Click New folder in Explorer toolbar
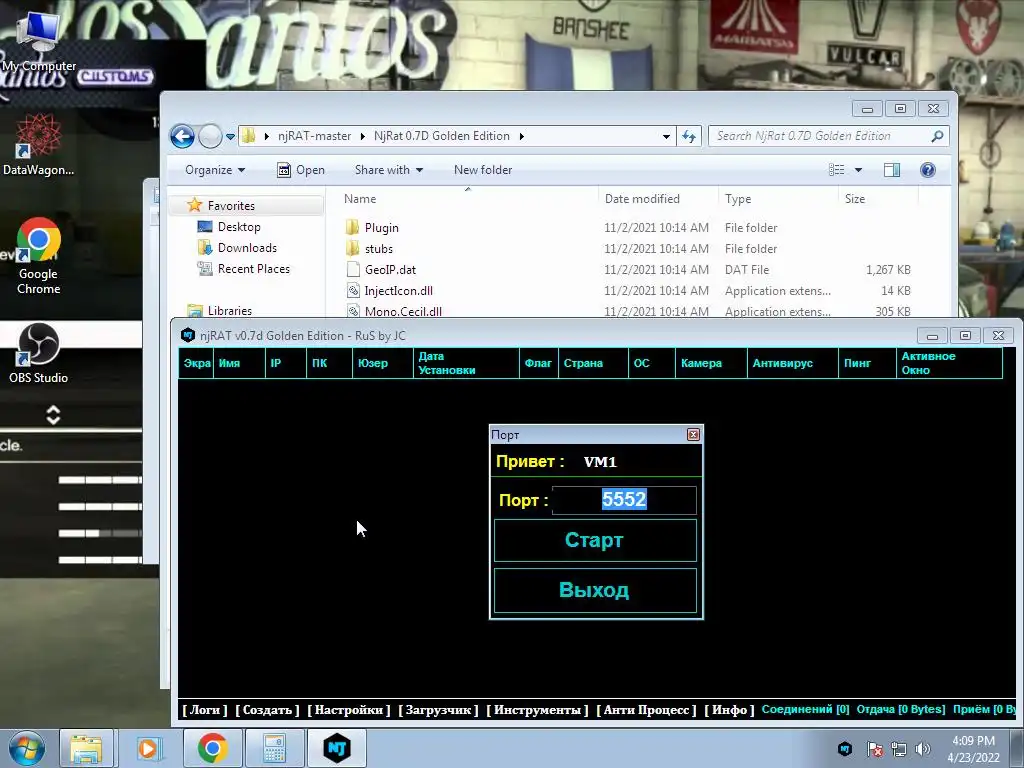 (x=483, y=170)
